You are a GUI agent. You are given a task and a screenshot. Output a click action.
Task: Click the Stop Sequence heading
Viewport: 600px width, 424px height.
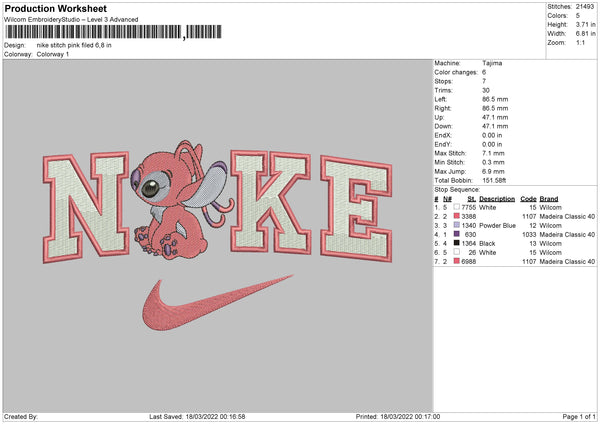coord(457,189)
